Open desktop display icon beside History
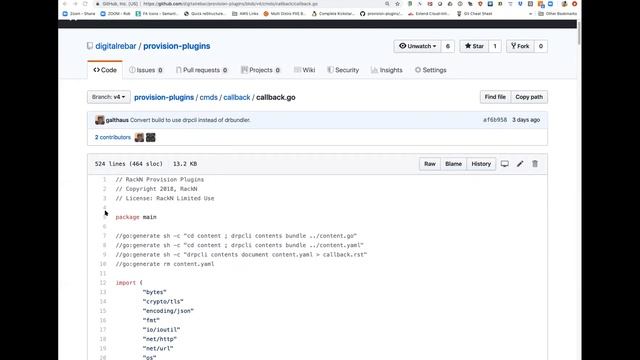640x360 pixels. [504, 164]
